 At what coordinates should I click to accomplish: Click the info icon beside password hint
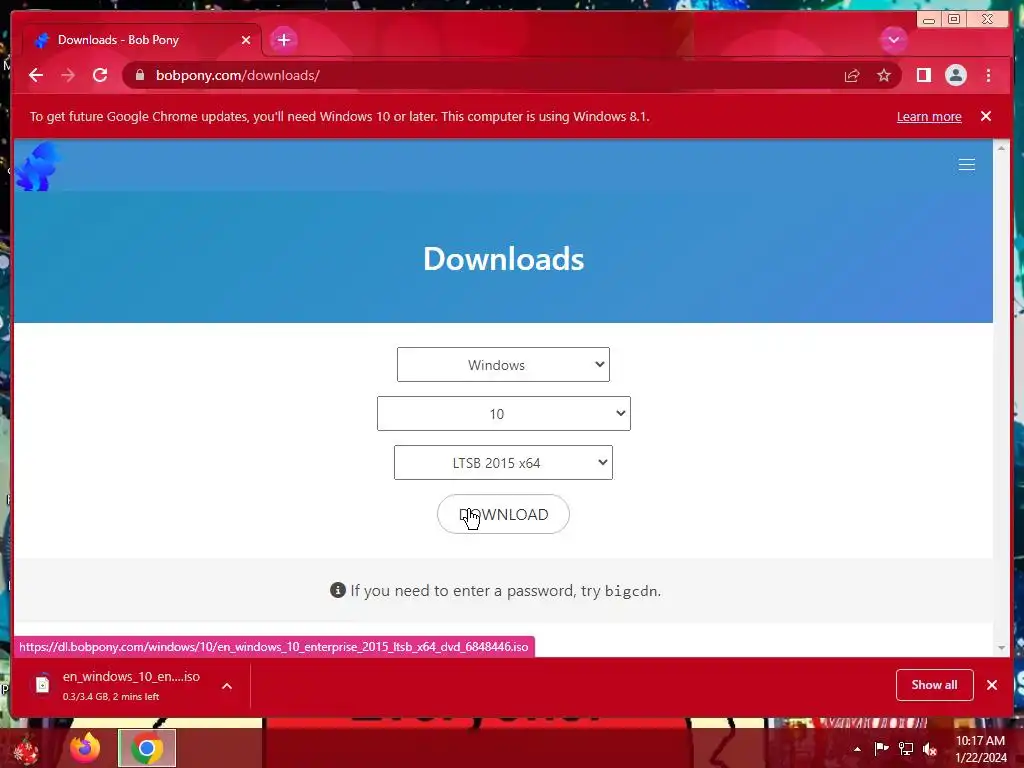click(x=338, y=590)
